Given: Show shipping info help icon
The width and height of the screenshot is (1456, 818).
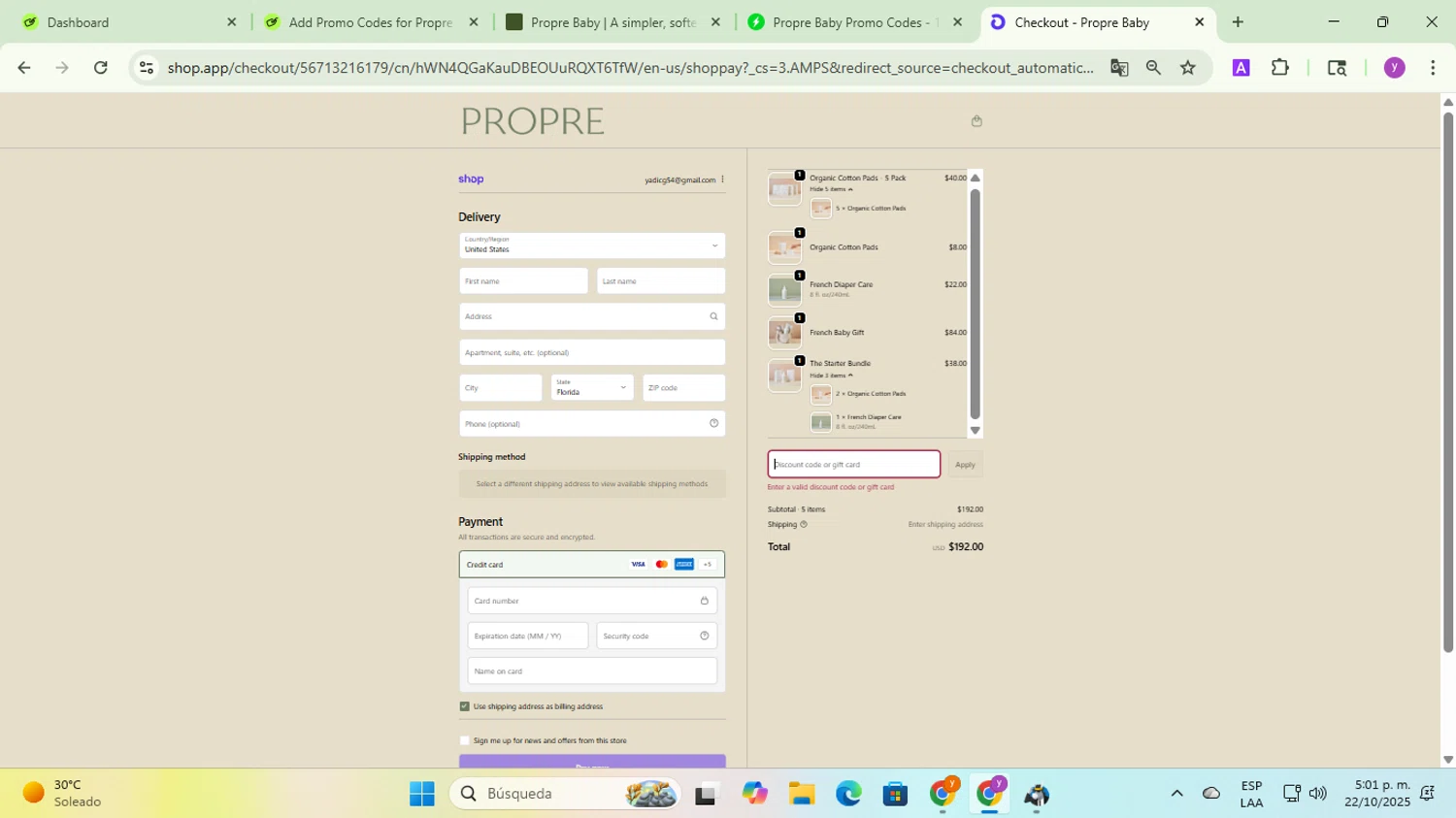Looking at the screenshot, I should pyautogui.click(x=804, y=525).
